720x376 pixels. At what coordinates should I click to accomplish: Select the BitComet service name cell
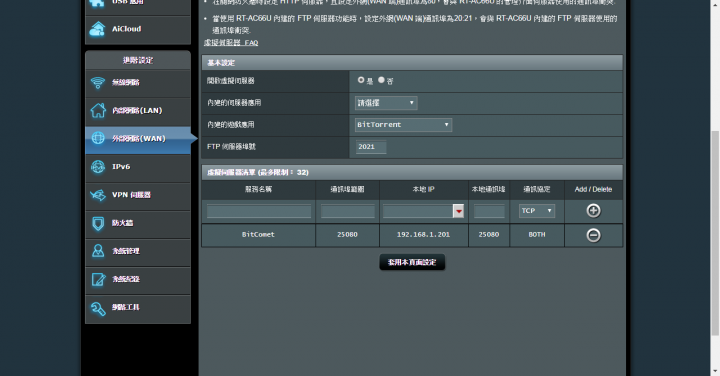(258, 235)
